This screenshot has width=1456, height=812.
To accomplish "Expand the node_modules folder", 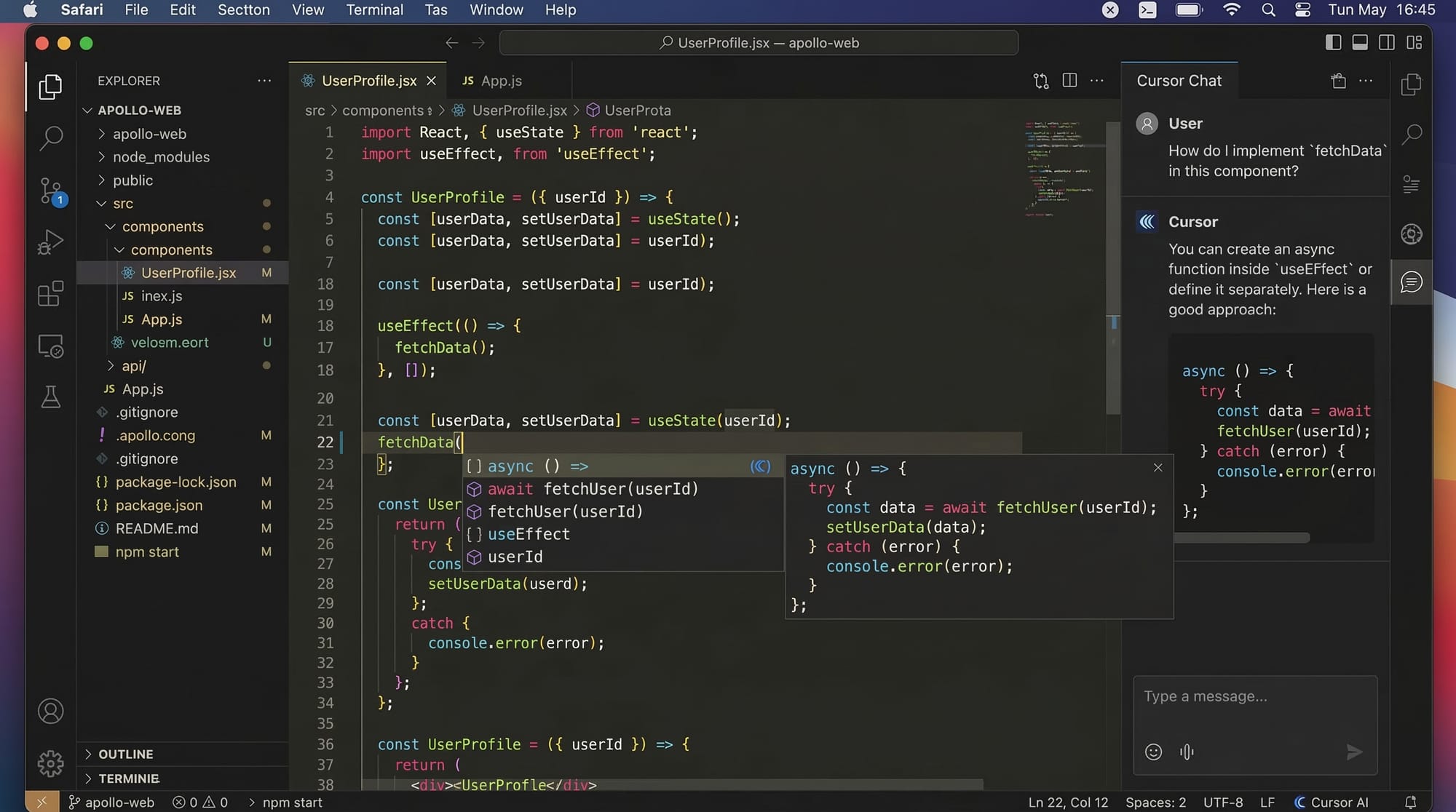I will coord(161,157).
